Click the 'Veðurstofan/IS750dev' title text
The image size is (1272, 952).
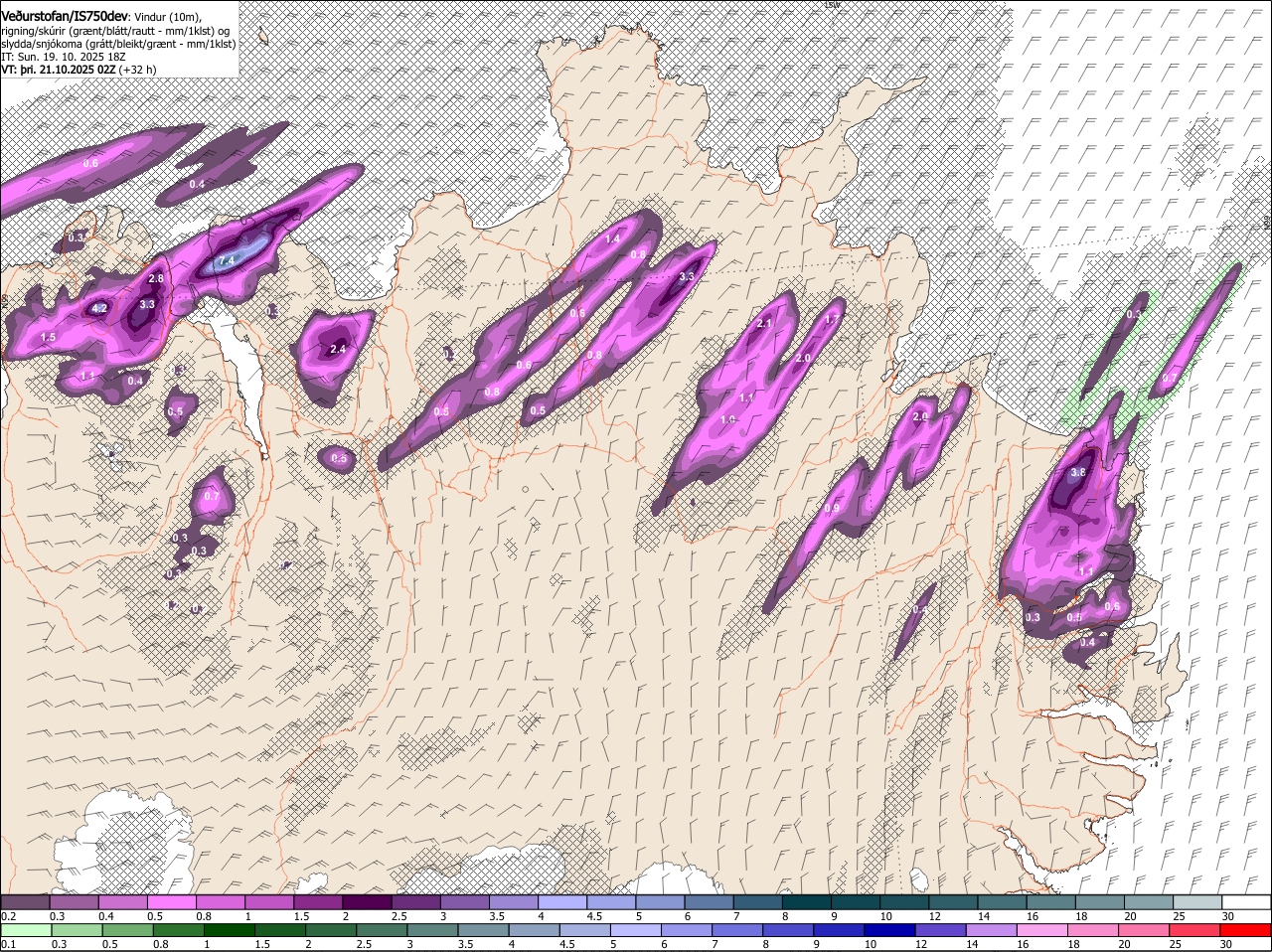65,15
